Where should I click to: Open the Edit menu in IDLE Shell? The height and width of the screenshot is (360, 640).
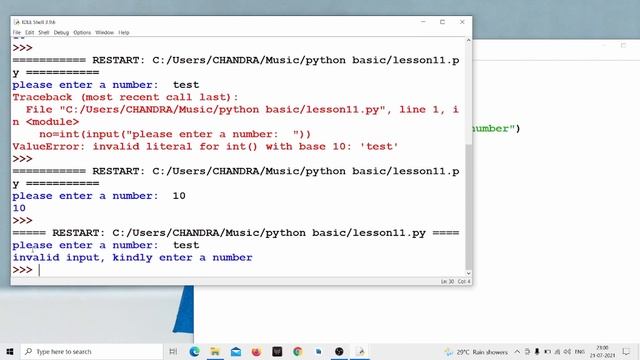[29, 32]
